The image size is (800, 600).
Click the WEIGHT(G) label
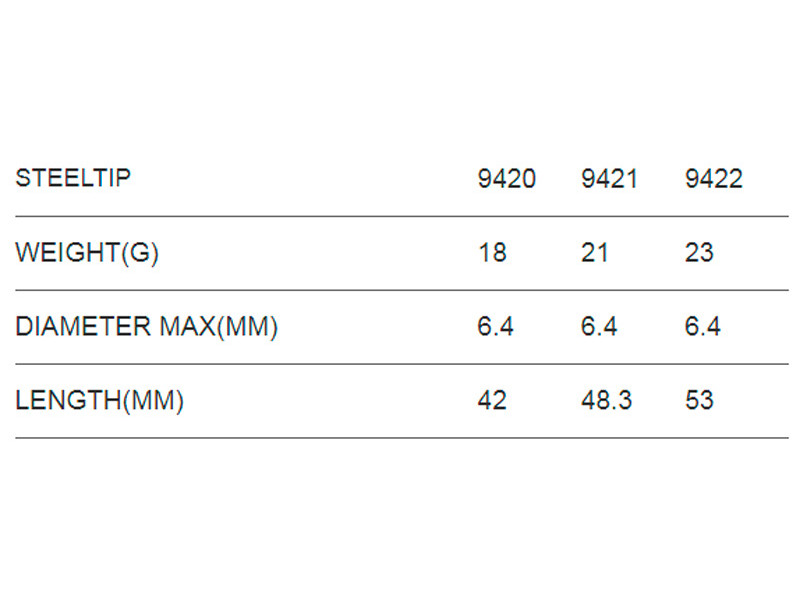tap(87, 253)
